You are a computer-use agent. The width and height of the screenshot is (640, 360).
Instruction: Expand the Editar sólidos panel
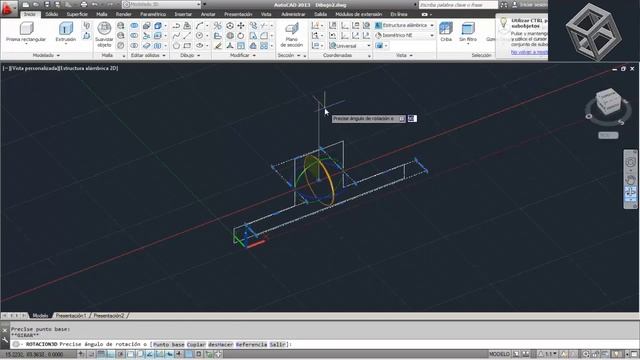click(x=148, y=55)
